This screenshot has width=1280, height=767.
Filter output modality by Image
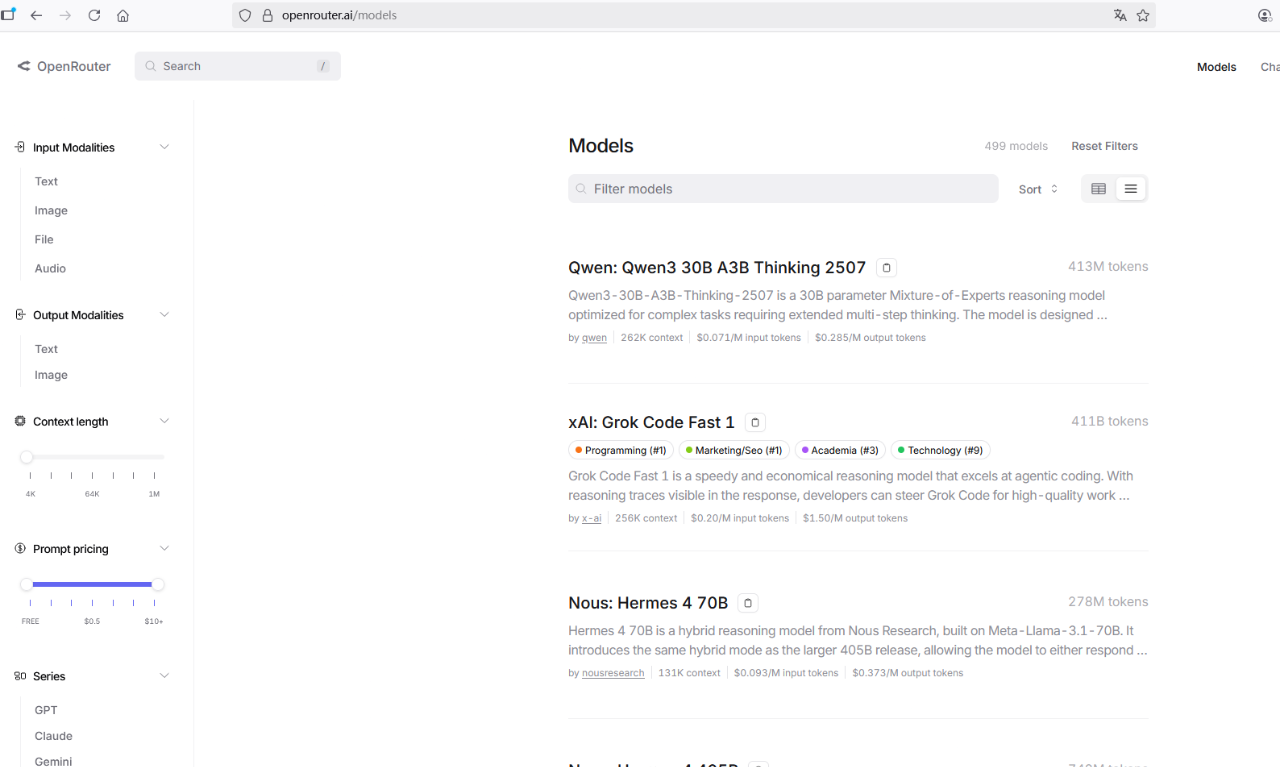pos(51,375)
